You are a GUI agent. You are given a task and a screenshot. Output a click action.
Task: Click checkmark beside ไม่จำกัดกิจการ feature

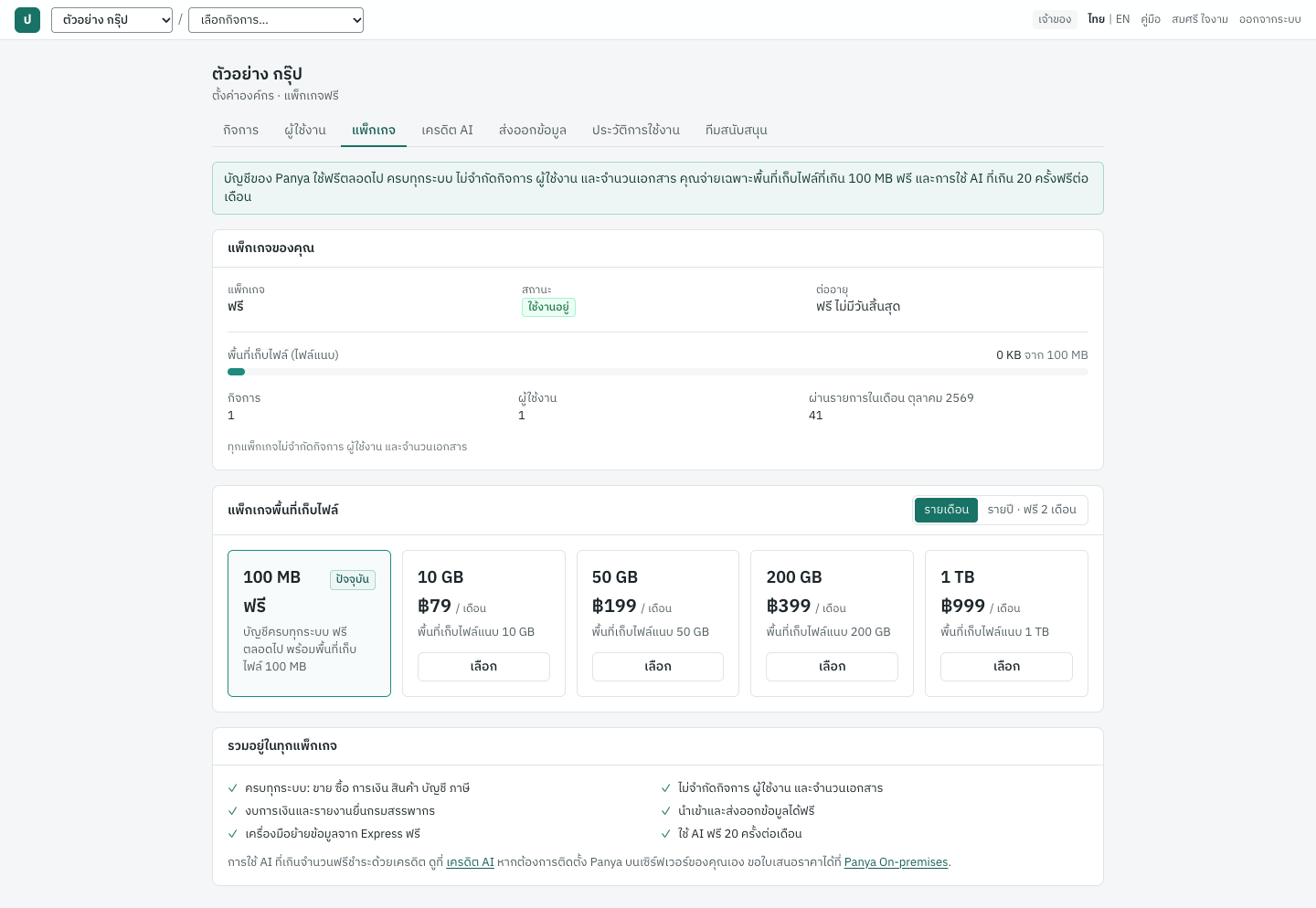coord(666,788)
